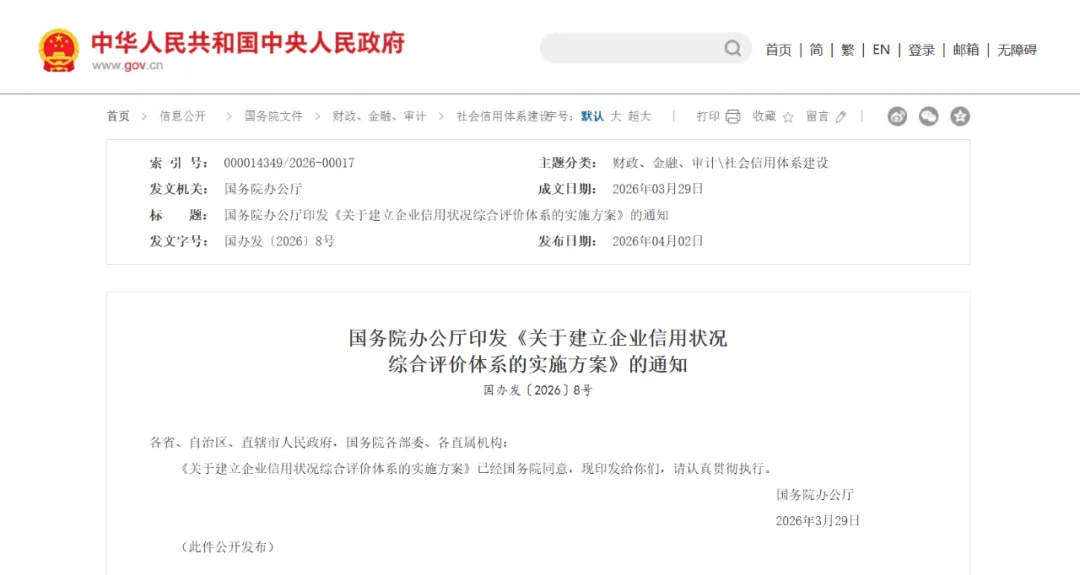
Task: Click the printer icon
Action: (733, 116)
